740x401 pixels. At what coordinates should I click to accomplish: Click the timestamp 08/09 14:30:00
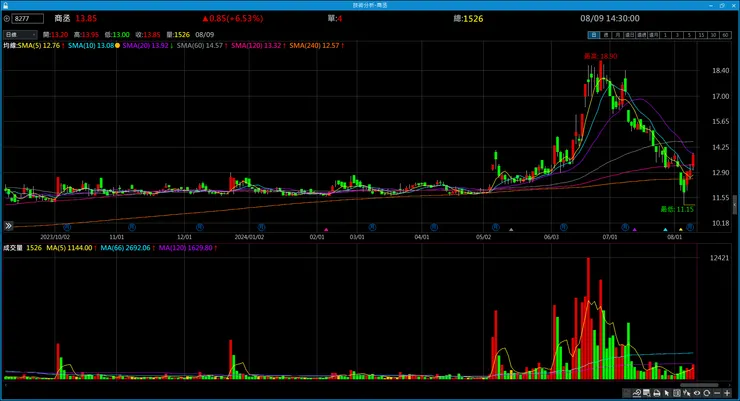[x=610, y=18]
